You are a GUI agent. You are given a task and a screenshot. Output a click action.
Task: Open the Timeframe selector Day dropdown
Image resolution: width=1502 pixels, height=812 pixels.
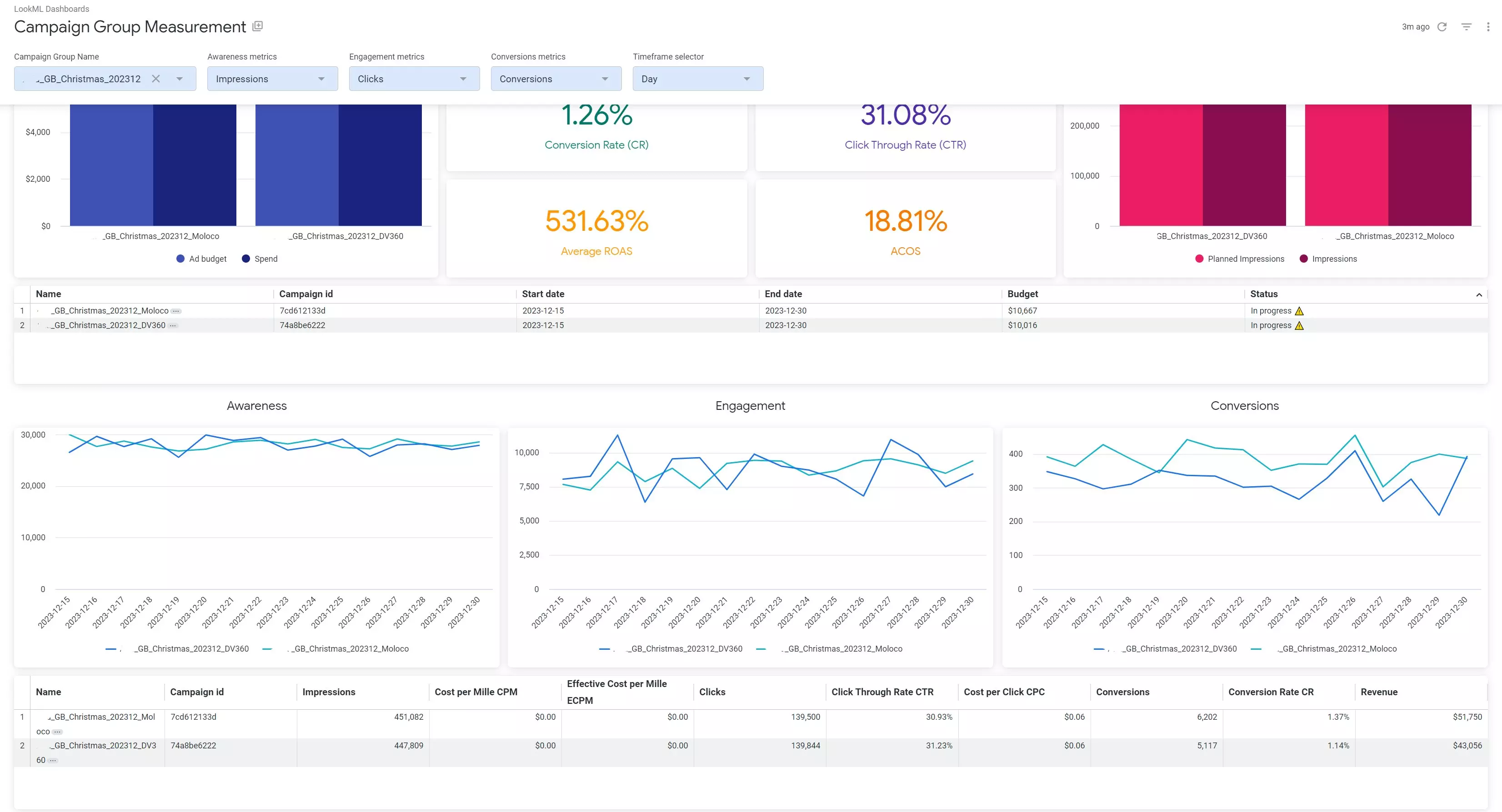pyautogui.click(x=698, y=79)
